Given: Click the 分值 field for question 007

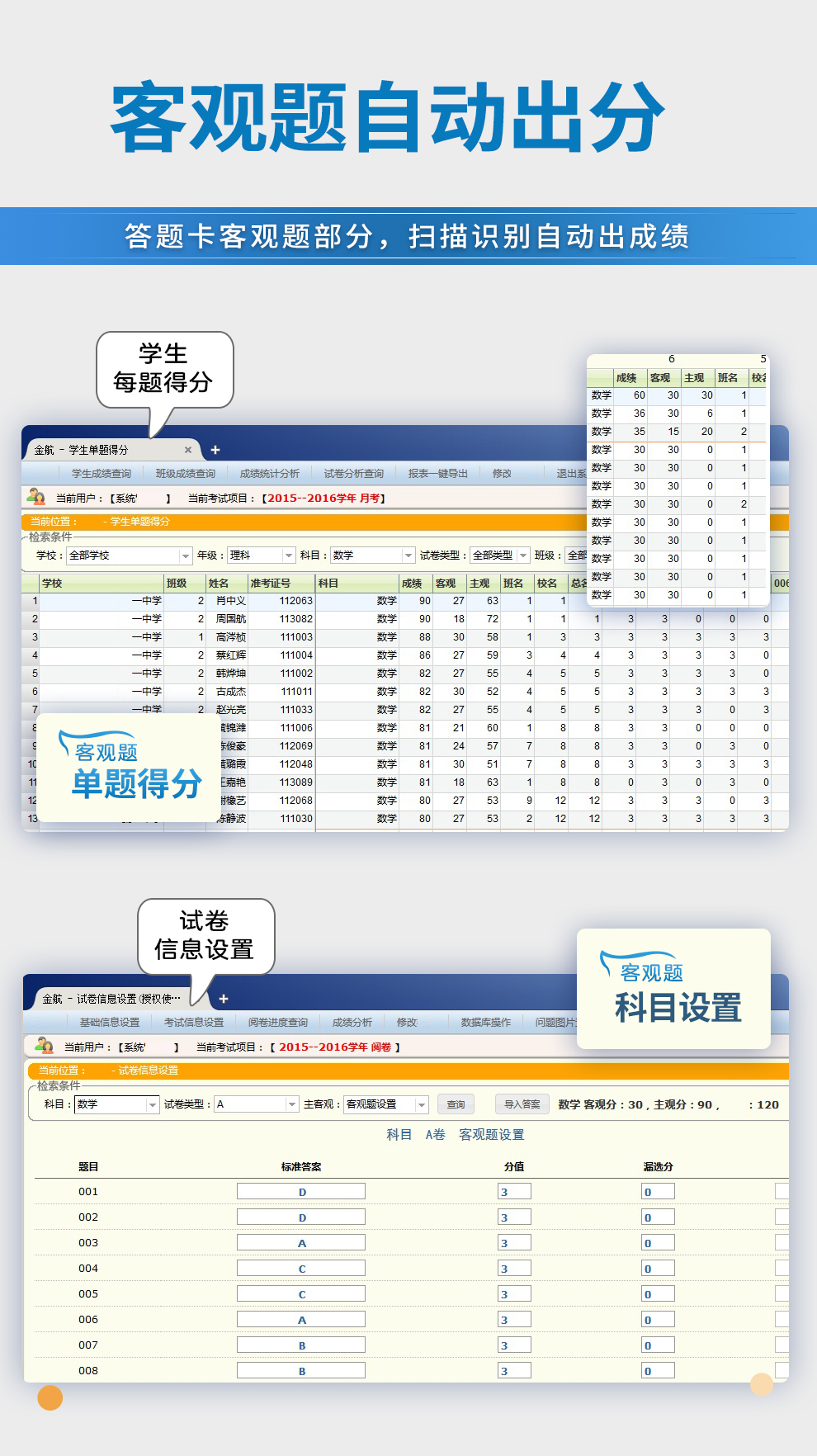Looking at the screenshot, I should point(514,1345).
